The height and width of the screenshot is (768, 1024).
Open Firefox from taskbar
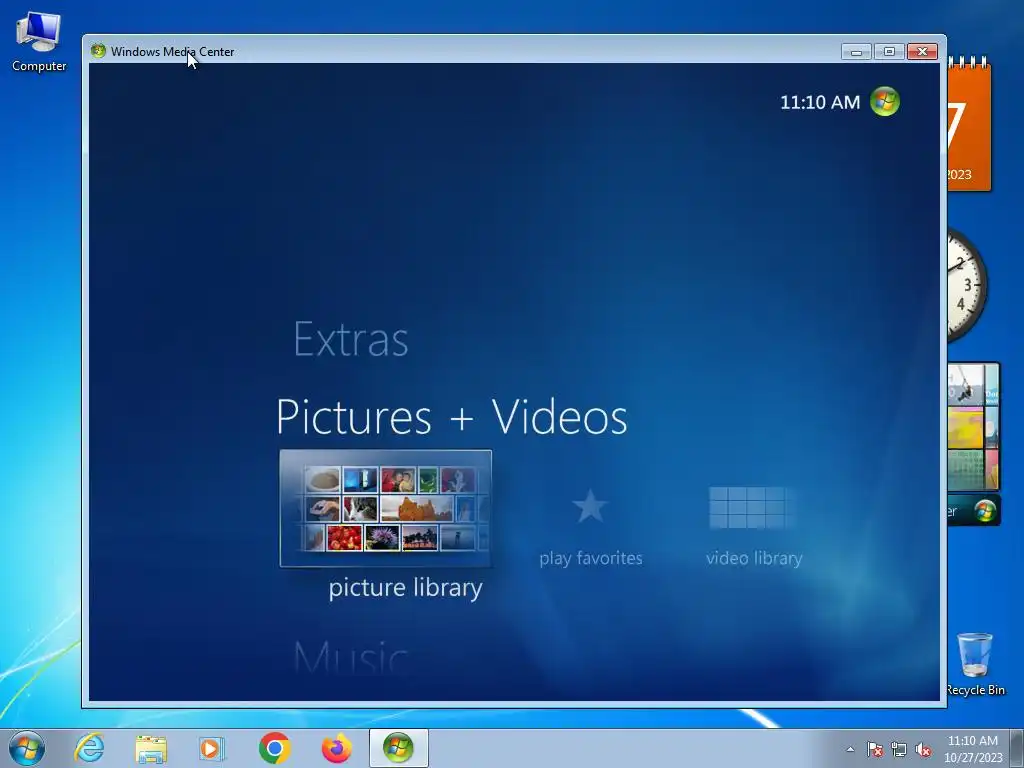pyautogui.click(x=336, y=748)
